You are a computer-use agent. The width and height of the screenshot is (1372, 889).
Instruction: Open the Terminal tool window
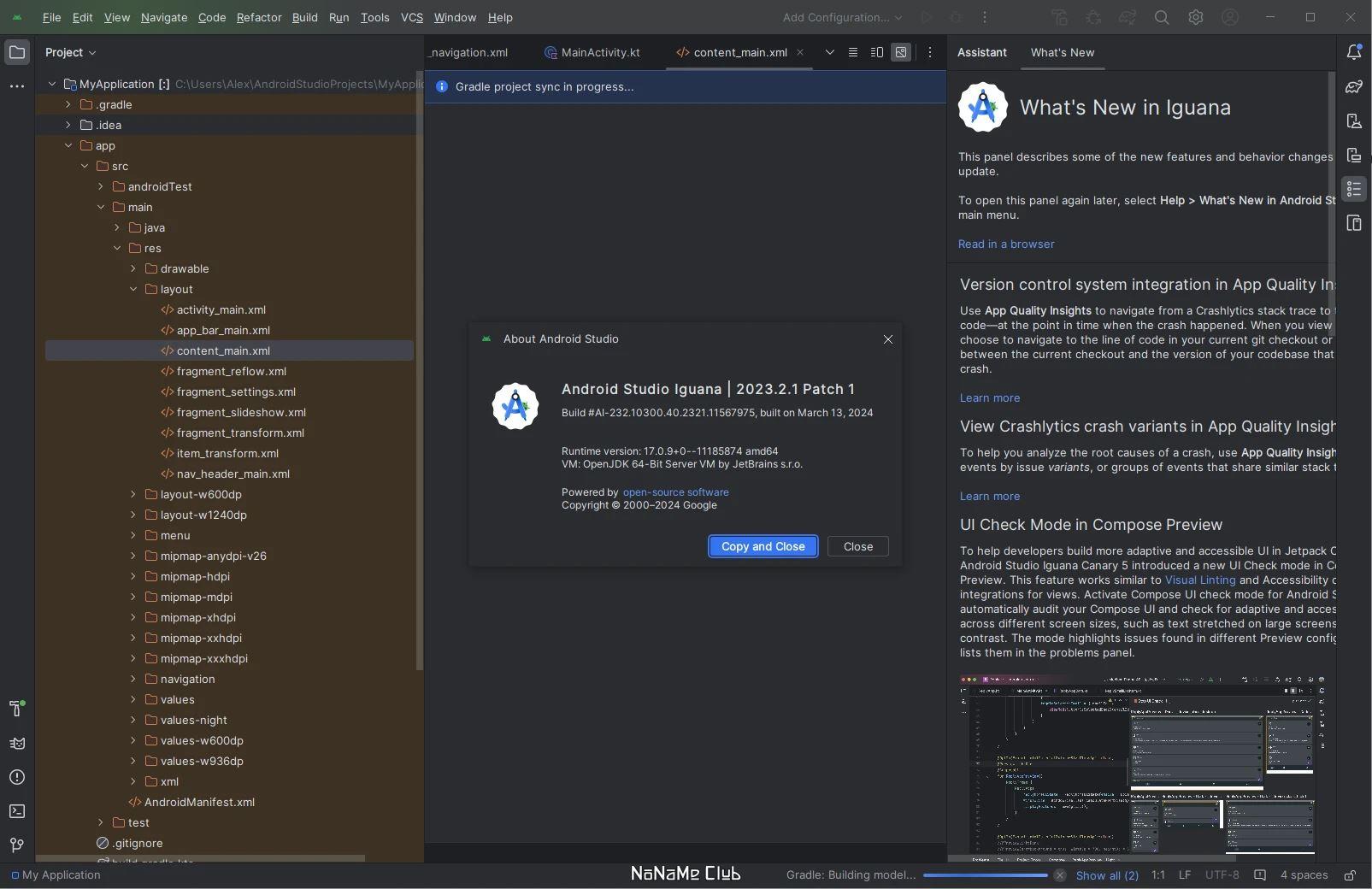16,811
